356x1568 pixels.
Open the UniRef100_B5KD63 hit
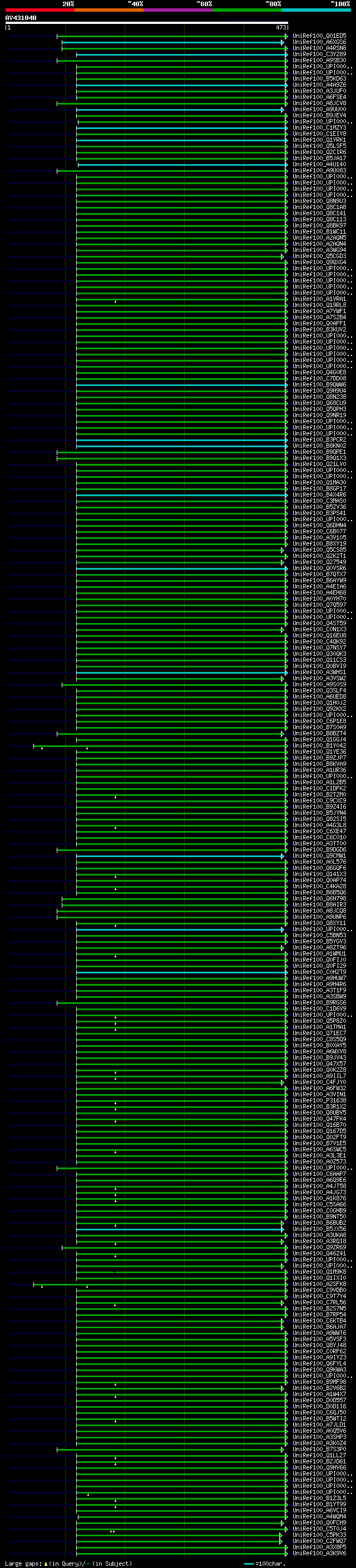point(319,78)
